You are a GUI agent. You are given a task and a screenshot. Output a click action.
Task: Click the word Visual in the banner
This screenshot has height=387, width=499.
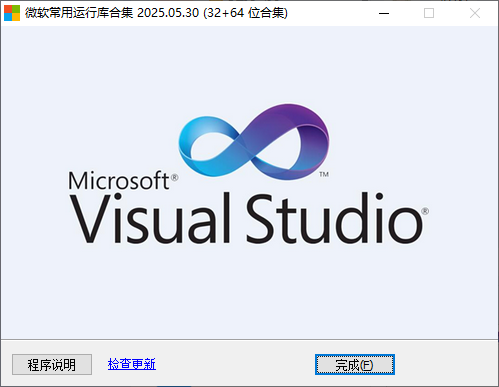[x=150, y=218]
